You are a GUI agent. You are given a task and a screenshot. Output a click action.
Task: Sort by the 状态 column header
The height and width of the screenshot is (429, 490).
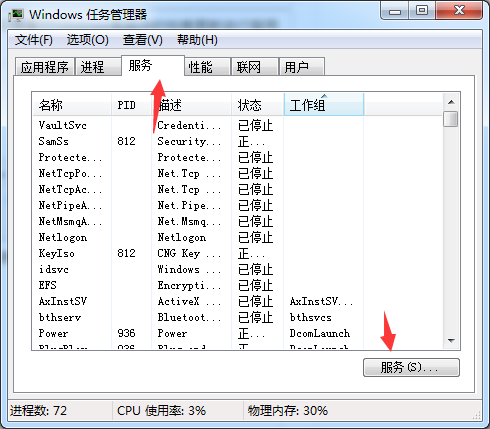(x=258, y=105)
